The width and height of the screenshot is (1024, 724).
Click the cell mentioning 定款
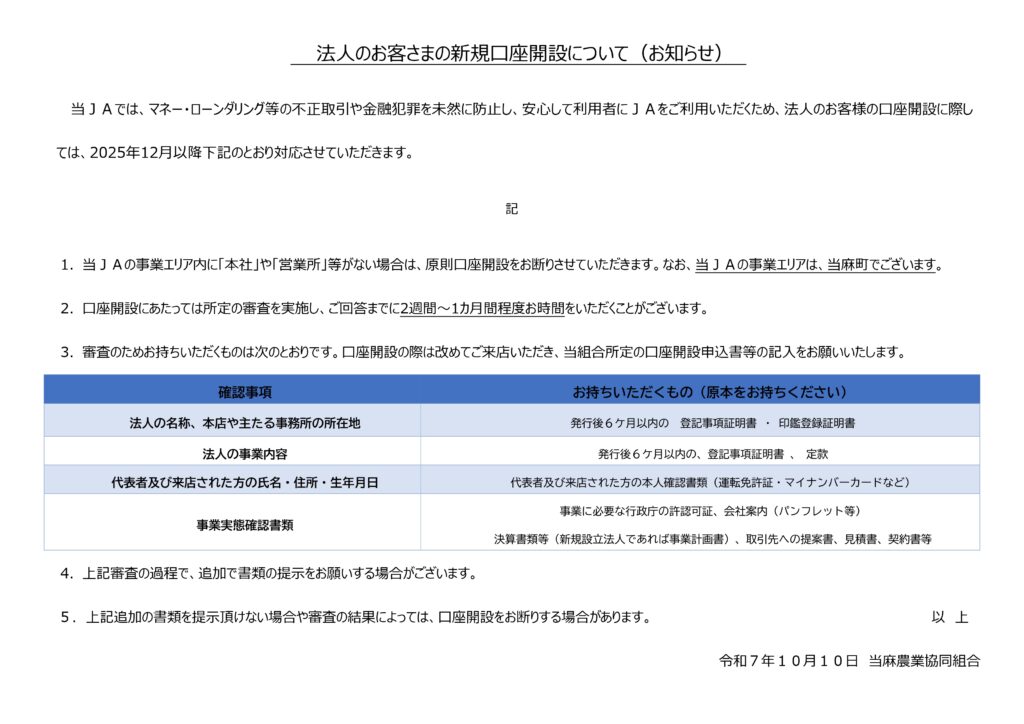[700, 454]
